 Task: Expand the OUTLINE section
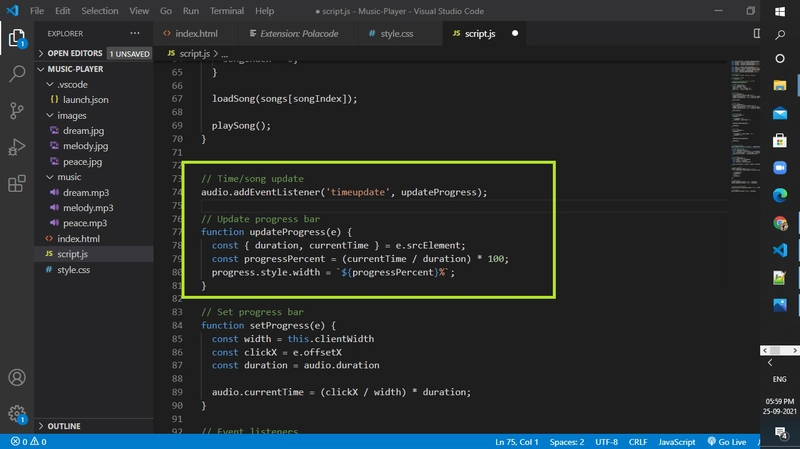(x=64, y=426)
